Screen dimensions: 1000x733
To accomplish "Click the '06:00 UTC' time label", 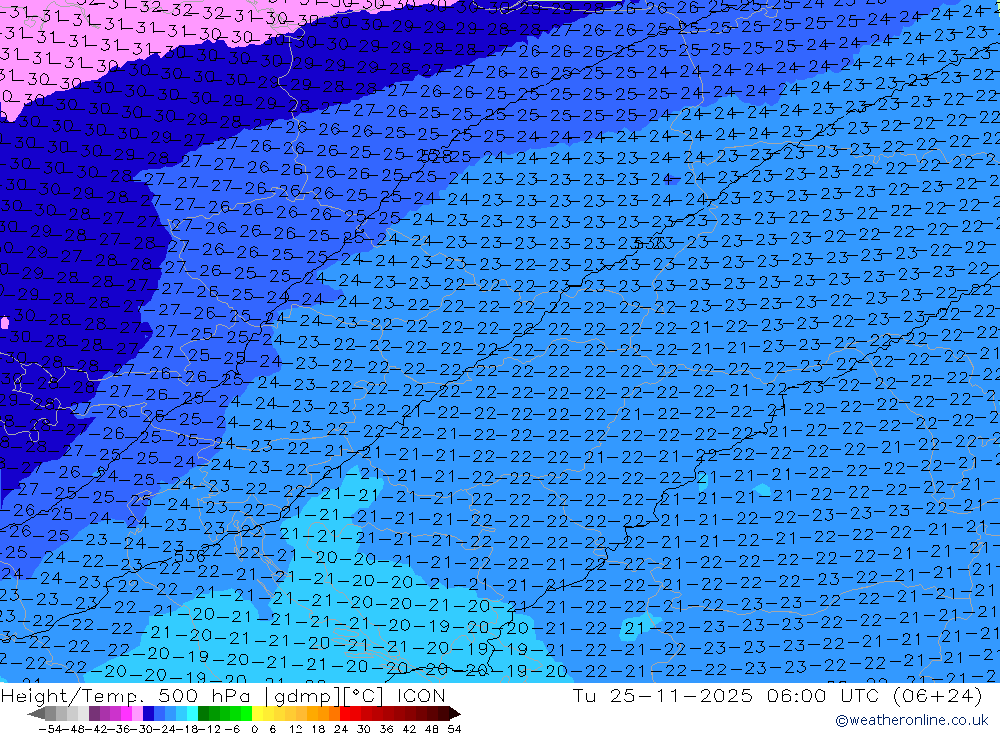I will pyautogui.click(x=823, y=695).
